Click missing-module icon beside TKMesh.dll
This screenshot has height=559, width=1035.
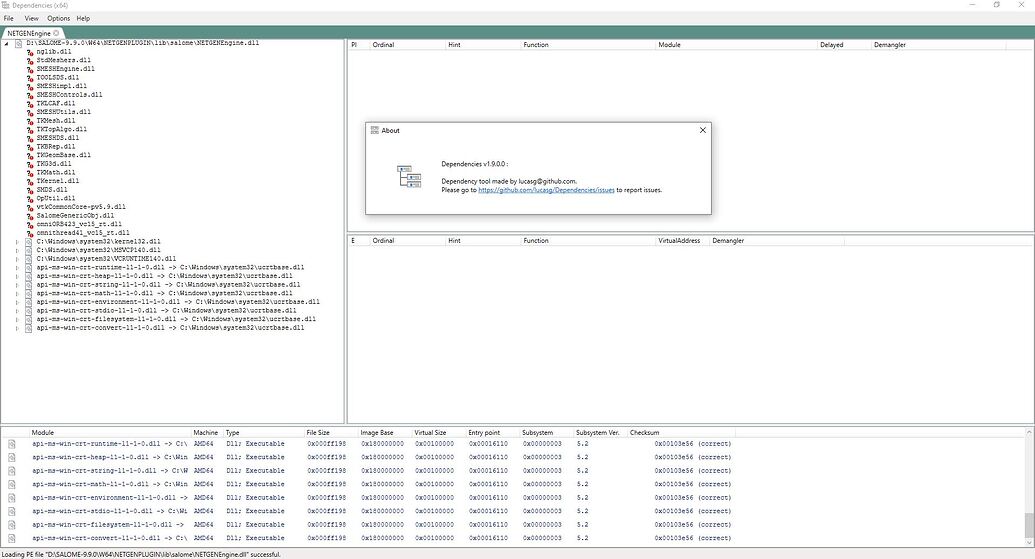pyautogui.click(x=30, y=121)
